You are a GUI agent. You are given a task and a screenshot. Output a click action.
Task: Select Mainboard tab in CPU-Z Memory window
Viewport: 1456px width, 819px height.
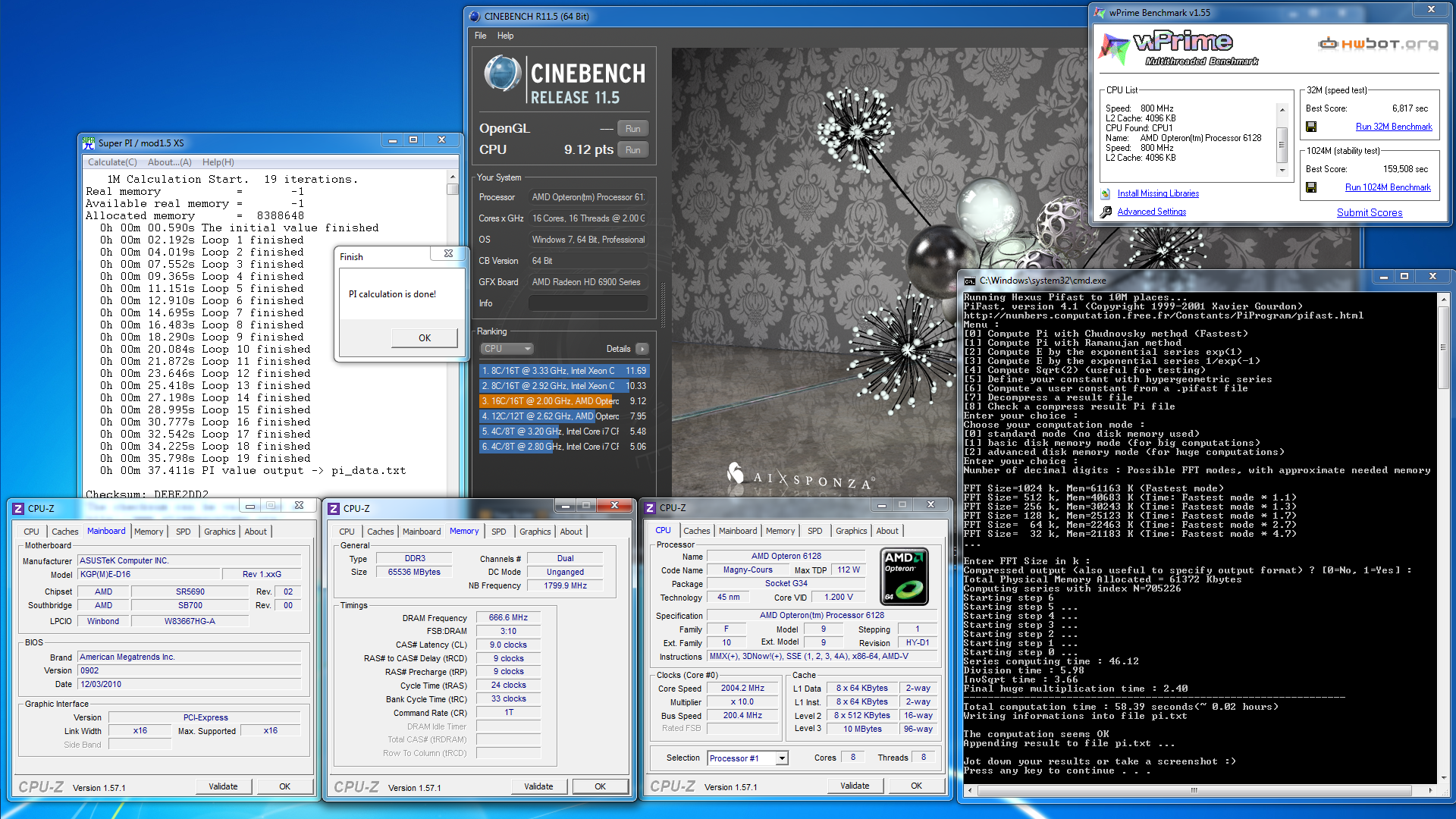[x=422, y=532]
